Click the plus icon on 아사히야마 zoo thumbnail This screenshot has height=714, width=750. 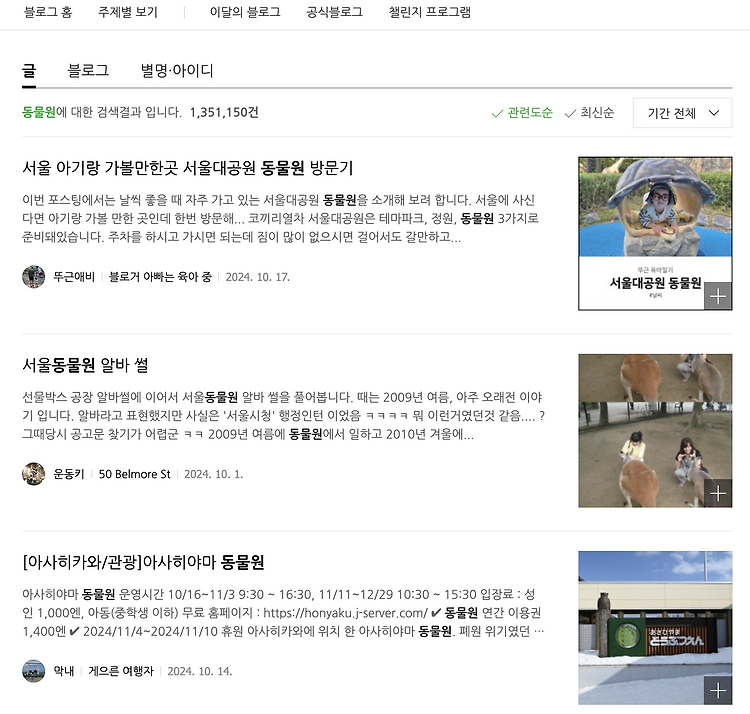coord(717,690)
